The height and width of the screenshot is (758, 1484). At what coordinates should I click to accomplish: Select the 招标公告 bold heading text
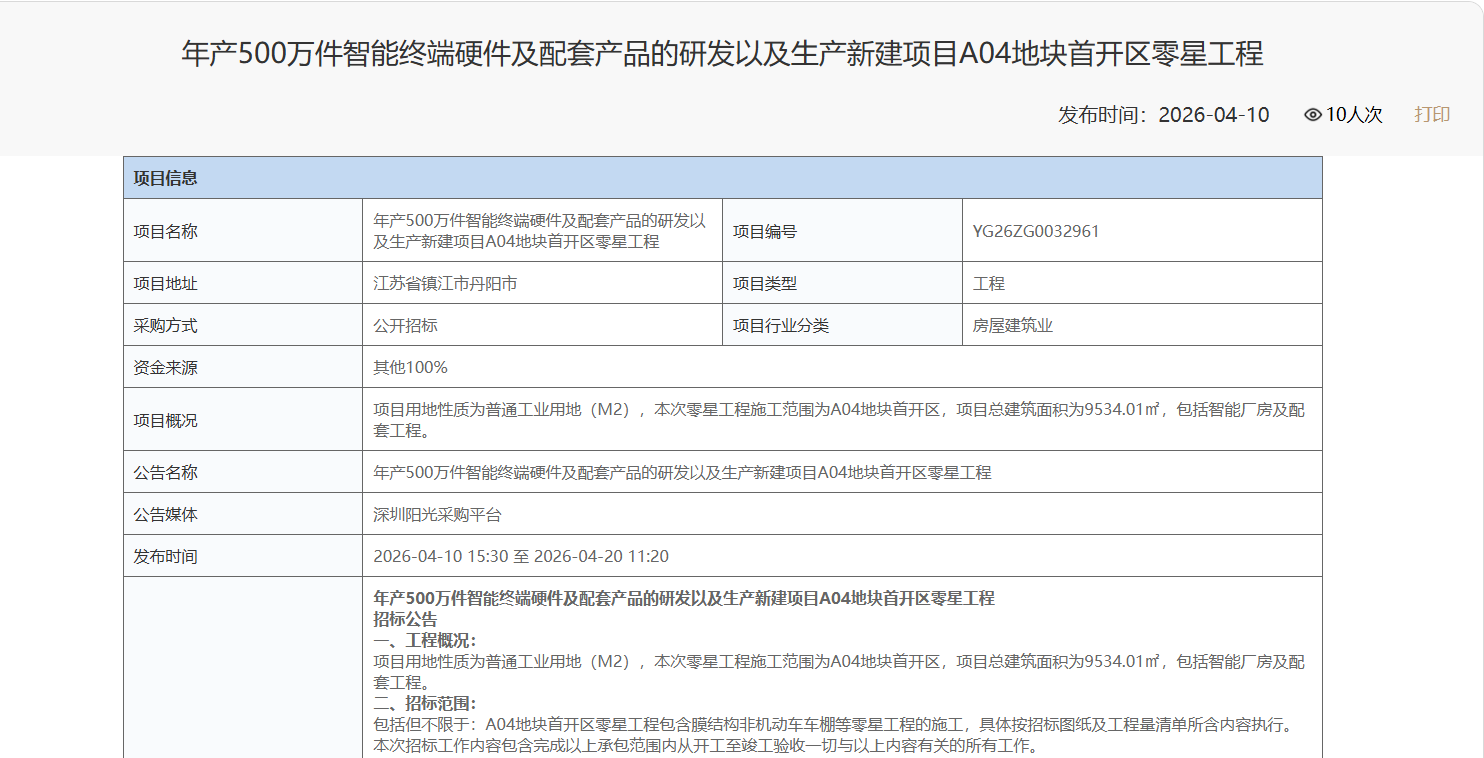405,617
